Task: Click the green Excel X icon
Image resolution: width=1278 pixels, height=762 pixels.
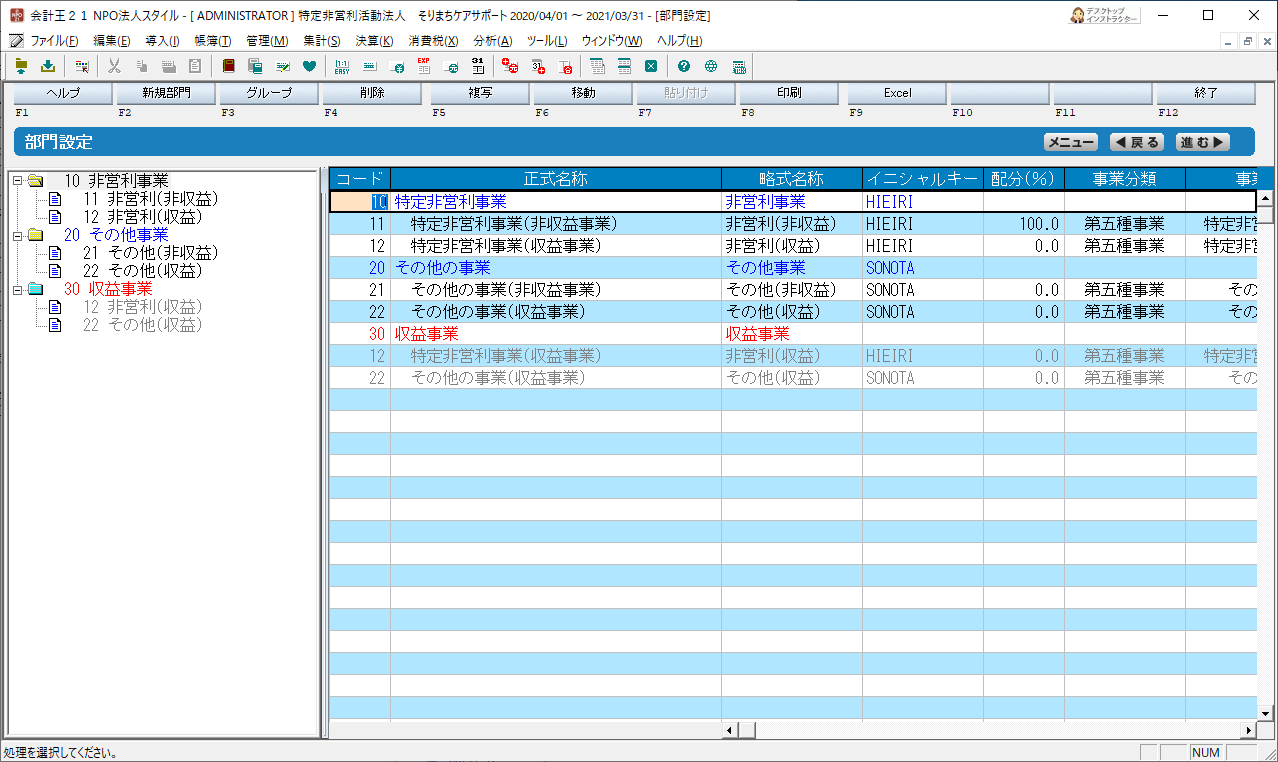Action: click(x=651, y=66)
